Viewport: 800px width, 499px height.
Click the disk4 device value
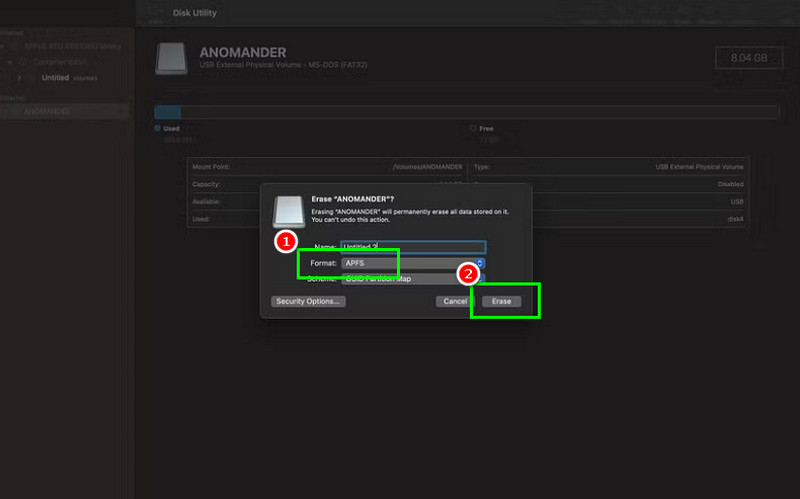[736, 219]
